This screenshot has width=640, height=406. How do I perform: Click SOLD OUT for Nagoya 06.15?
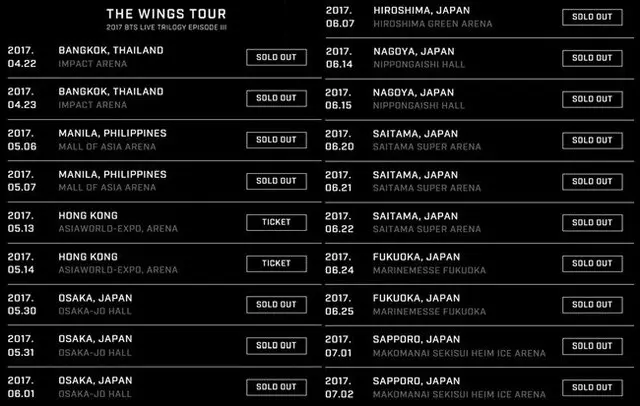pos(592,99)
